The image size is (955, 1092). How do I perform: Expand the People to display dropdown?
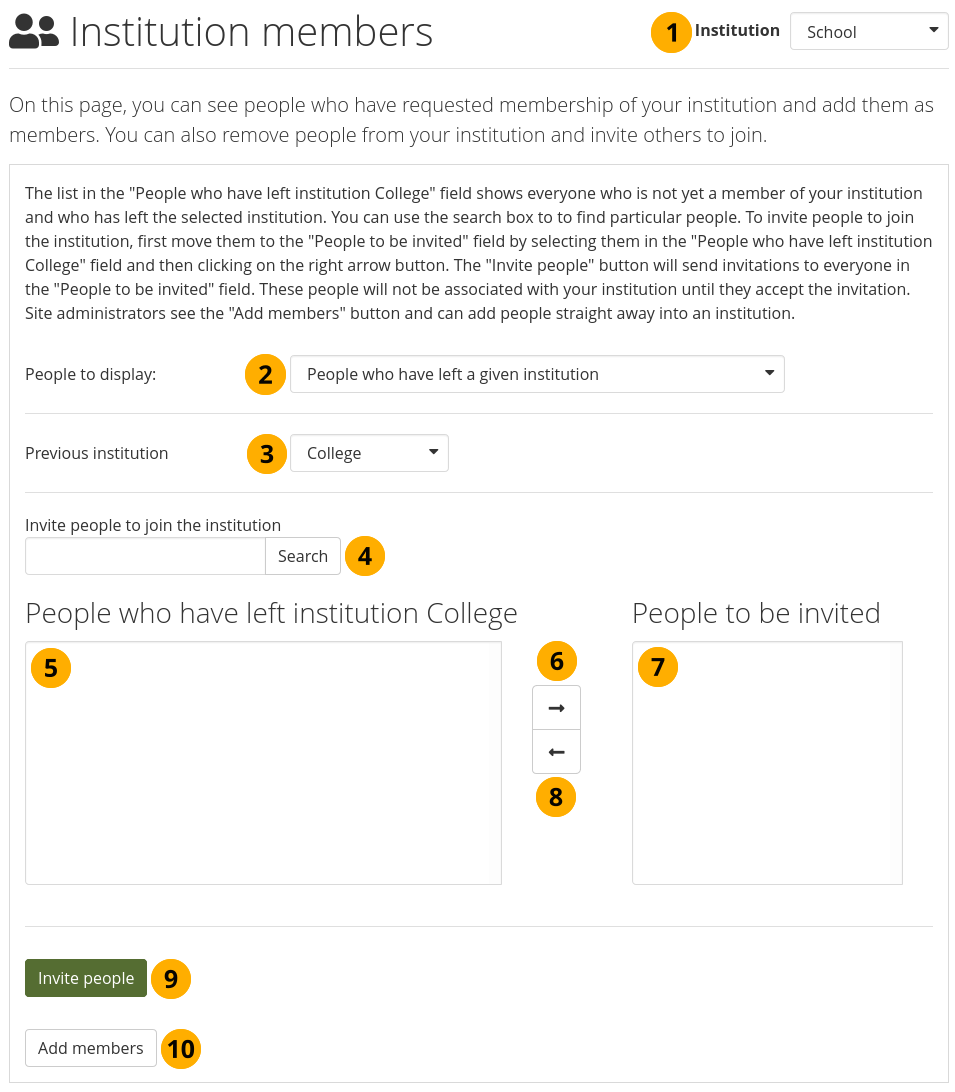(537, 374)
